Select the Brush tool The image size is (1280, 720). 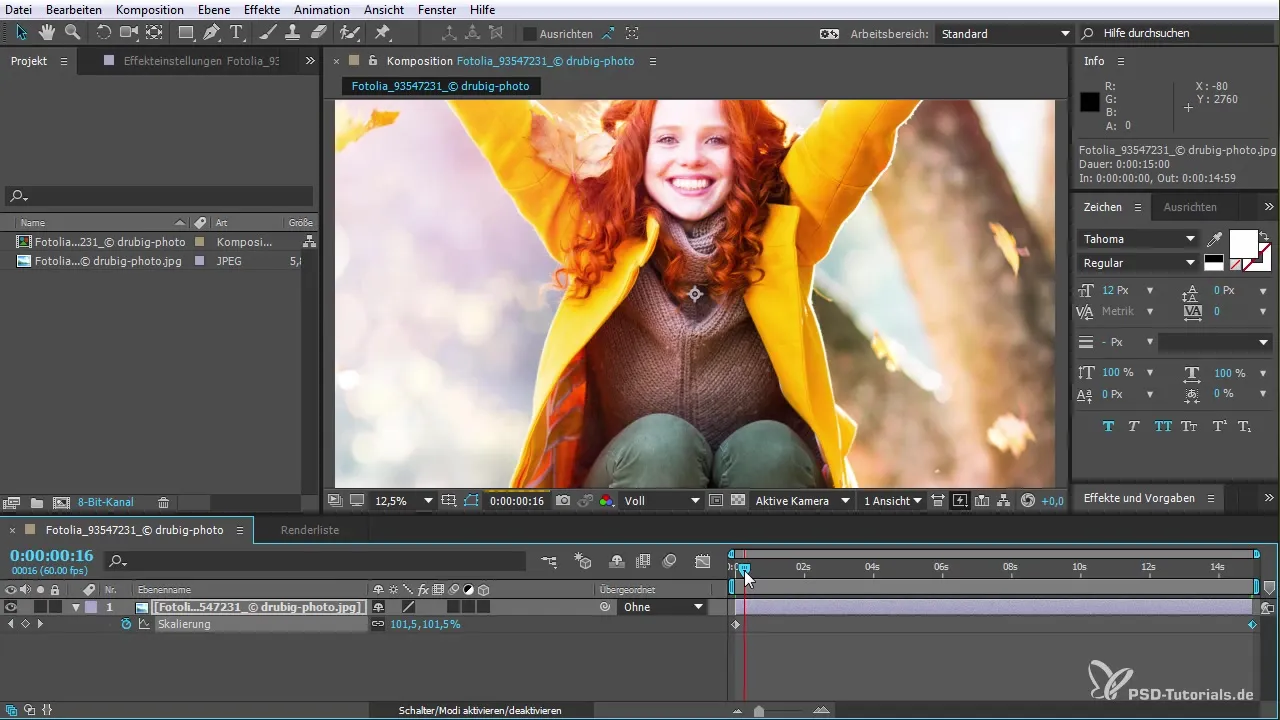pos(268,32)
